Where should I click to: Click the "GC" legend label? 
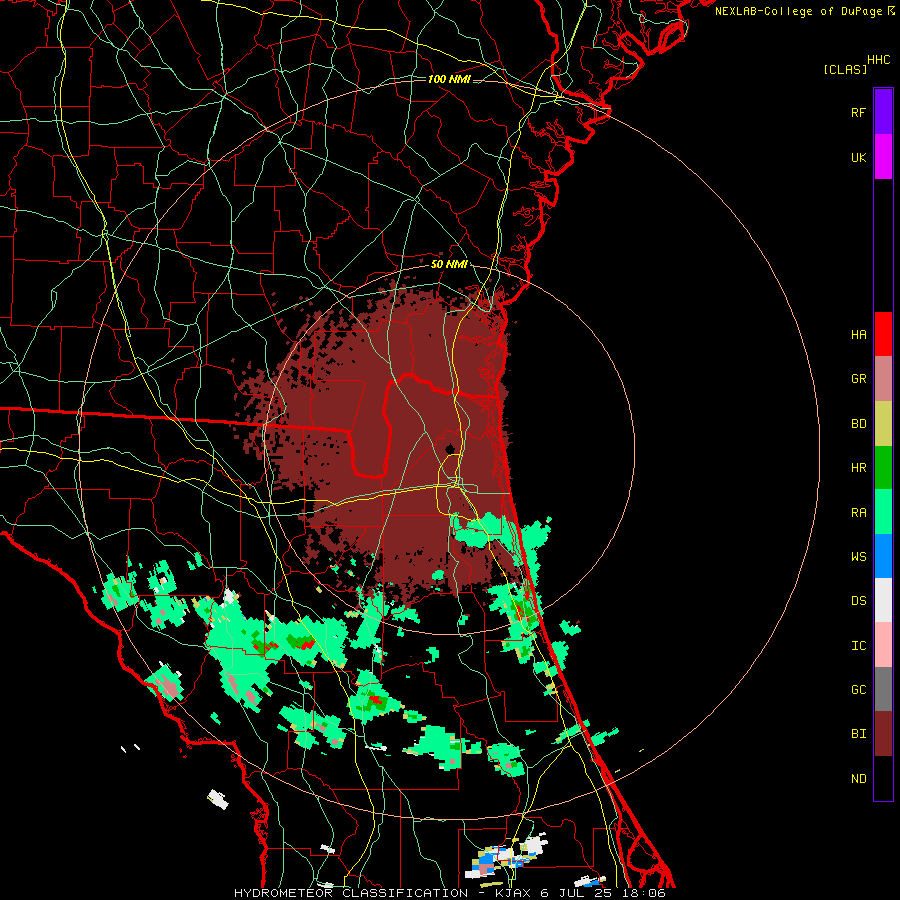[858, 689]
